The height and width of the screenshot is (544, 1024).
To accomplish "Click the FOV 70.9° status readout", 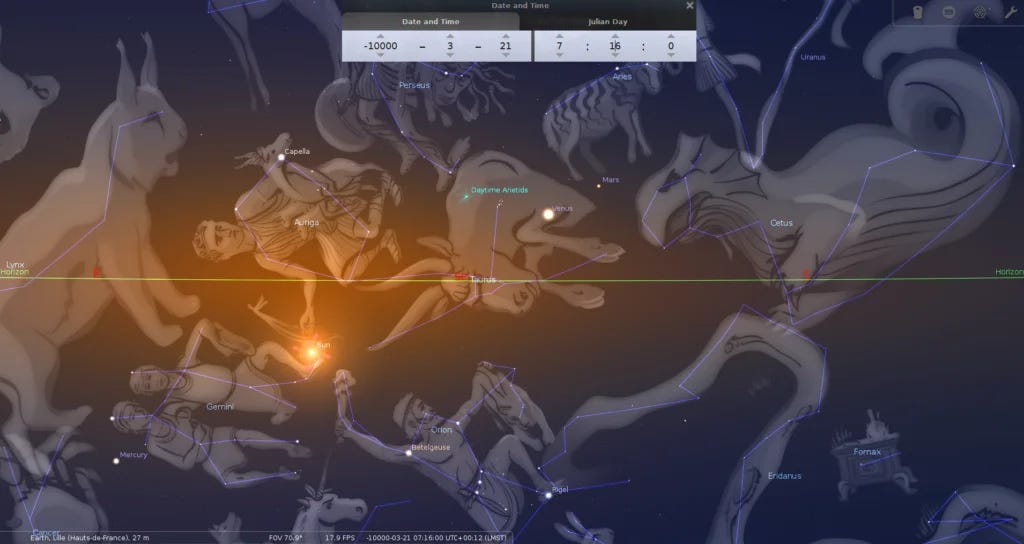I will (284, 538).
